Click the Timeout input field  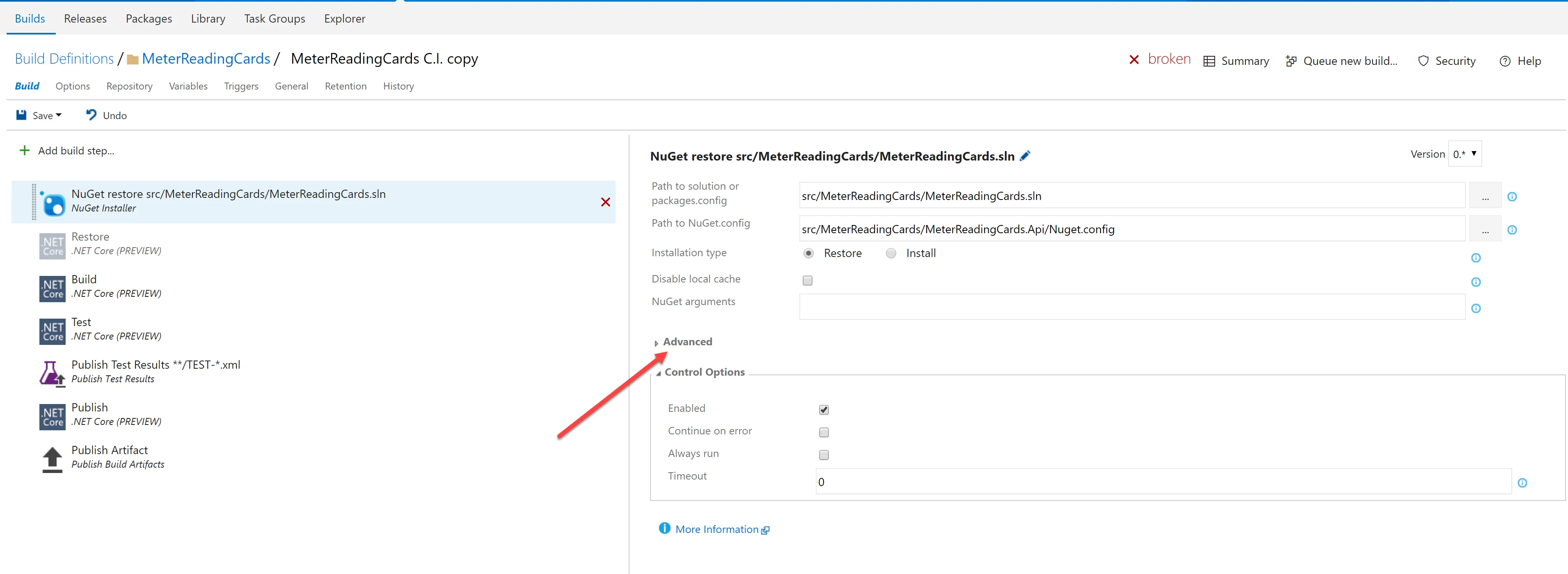pyautogui.click(x=1163, y=481)
